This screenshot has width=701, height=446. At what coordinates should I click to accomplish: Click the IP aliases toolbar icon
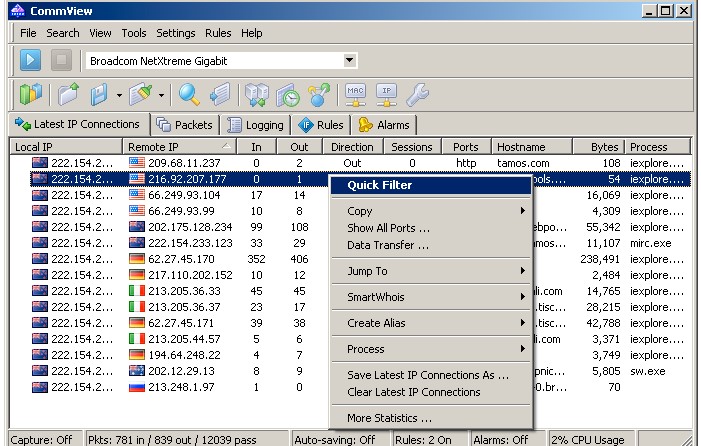[x=386, y=95]
